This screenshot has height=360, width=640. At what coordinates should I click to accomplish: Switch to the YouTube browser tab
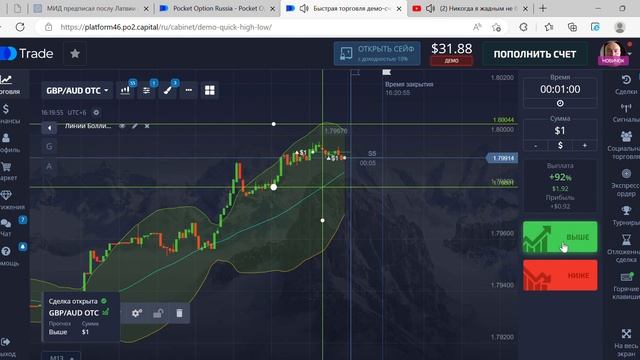(469, 8)
